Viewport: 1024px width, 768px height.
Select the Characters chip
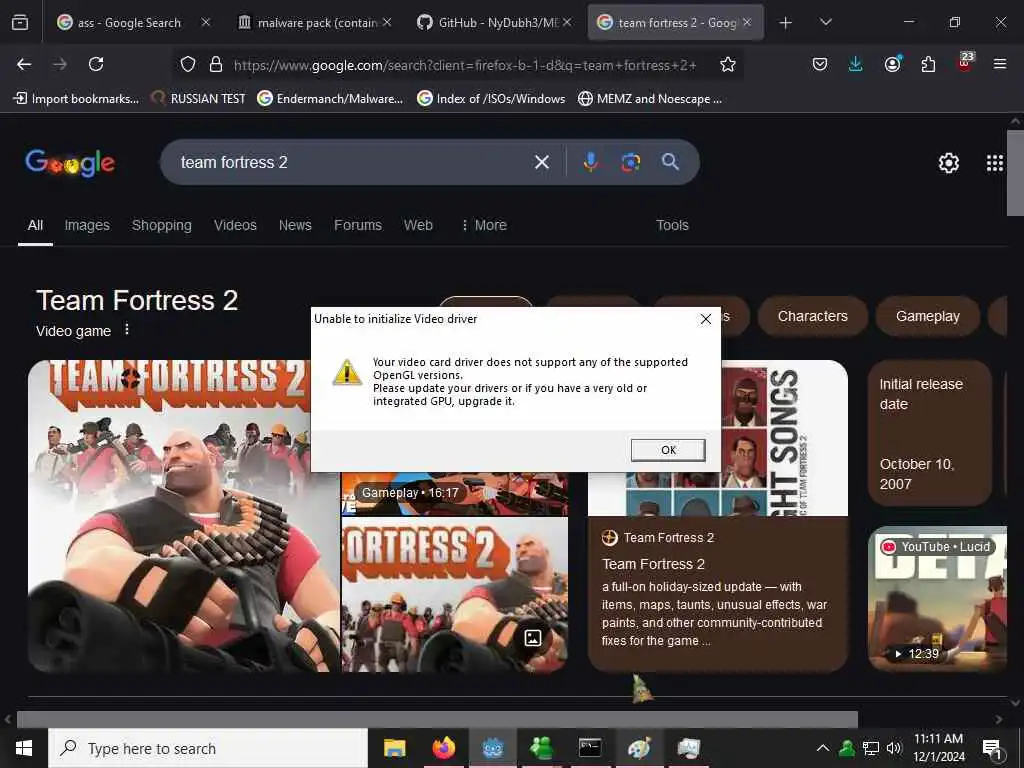coord(812,317)
